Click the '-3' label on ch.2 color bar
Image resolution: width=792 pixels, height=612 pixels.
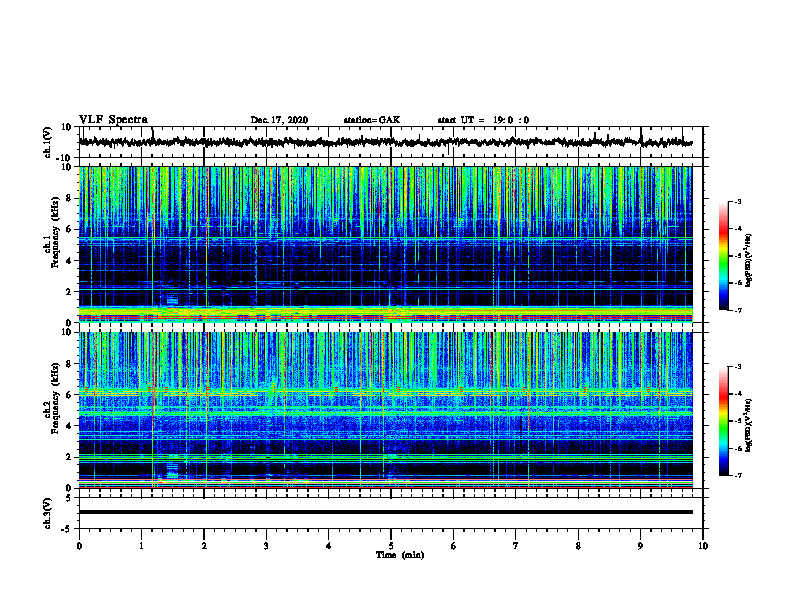(738, 367)
